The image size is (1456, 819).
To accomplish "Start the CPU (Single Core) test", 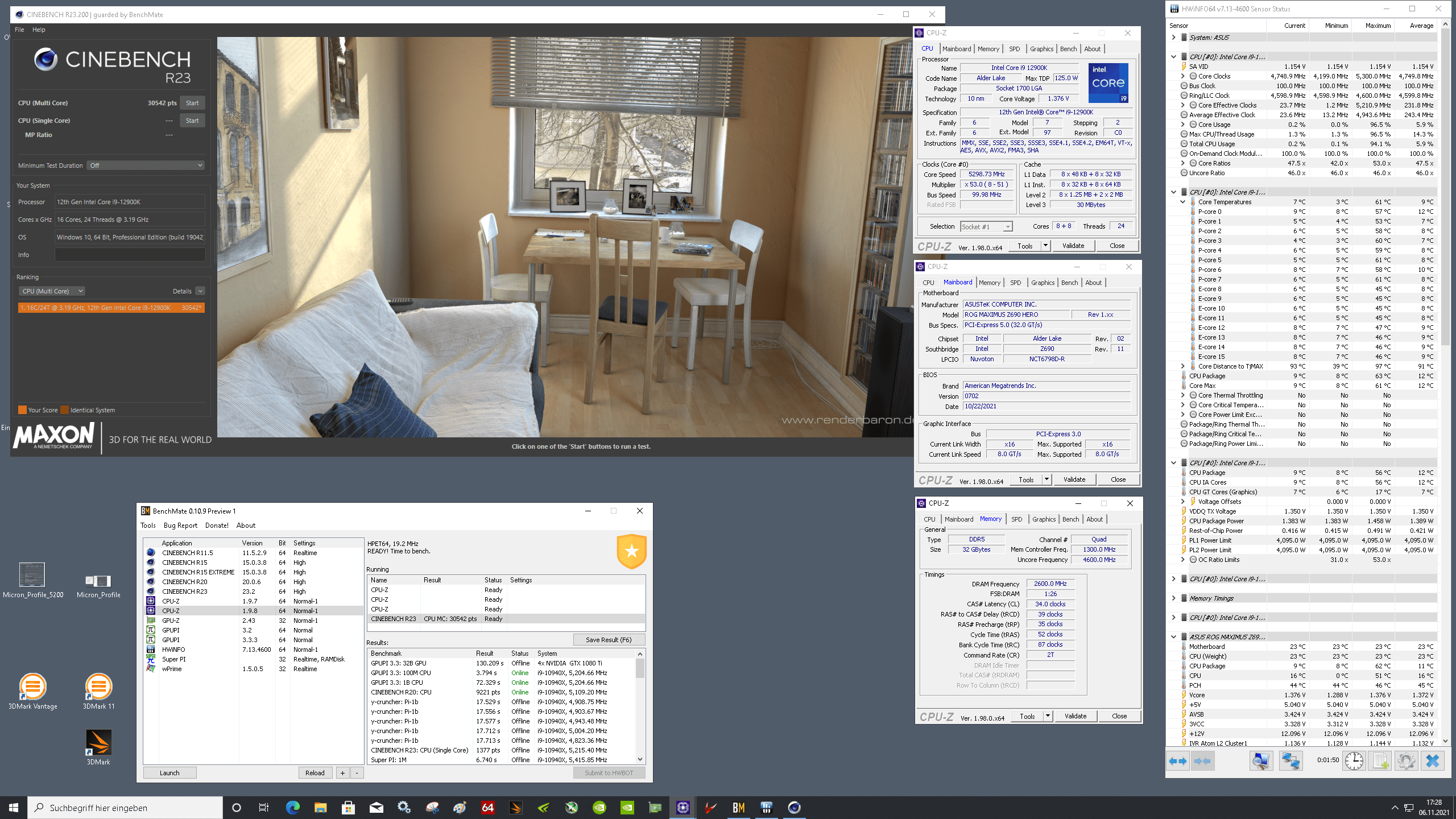I will 192,121.
